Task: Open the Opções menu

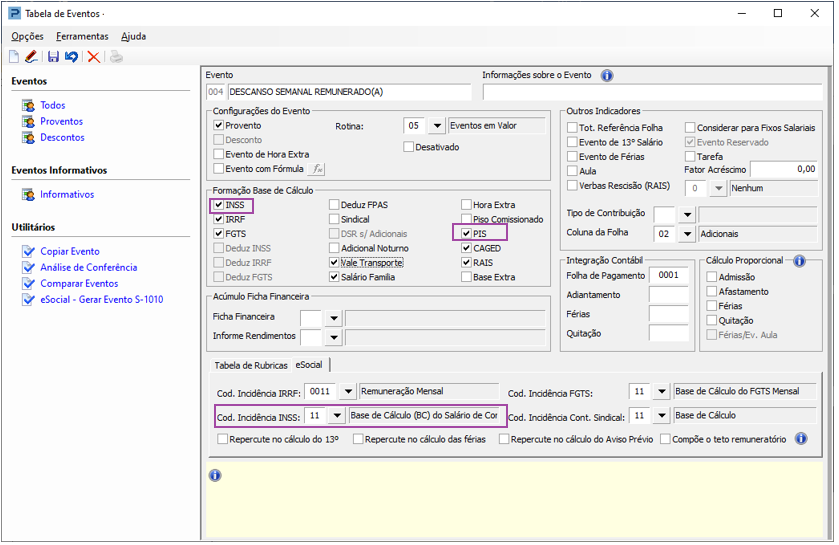Action: (27, 36)
